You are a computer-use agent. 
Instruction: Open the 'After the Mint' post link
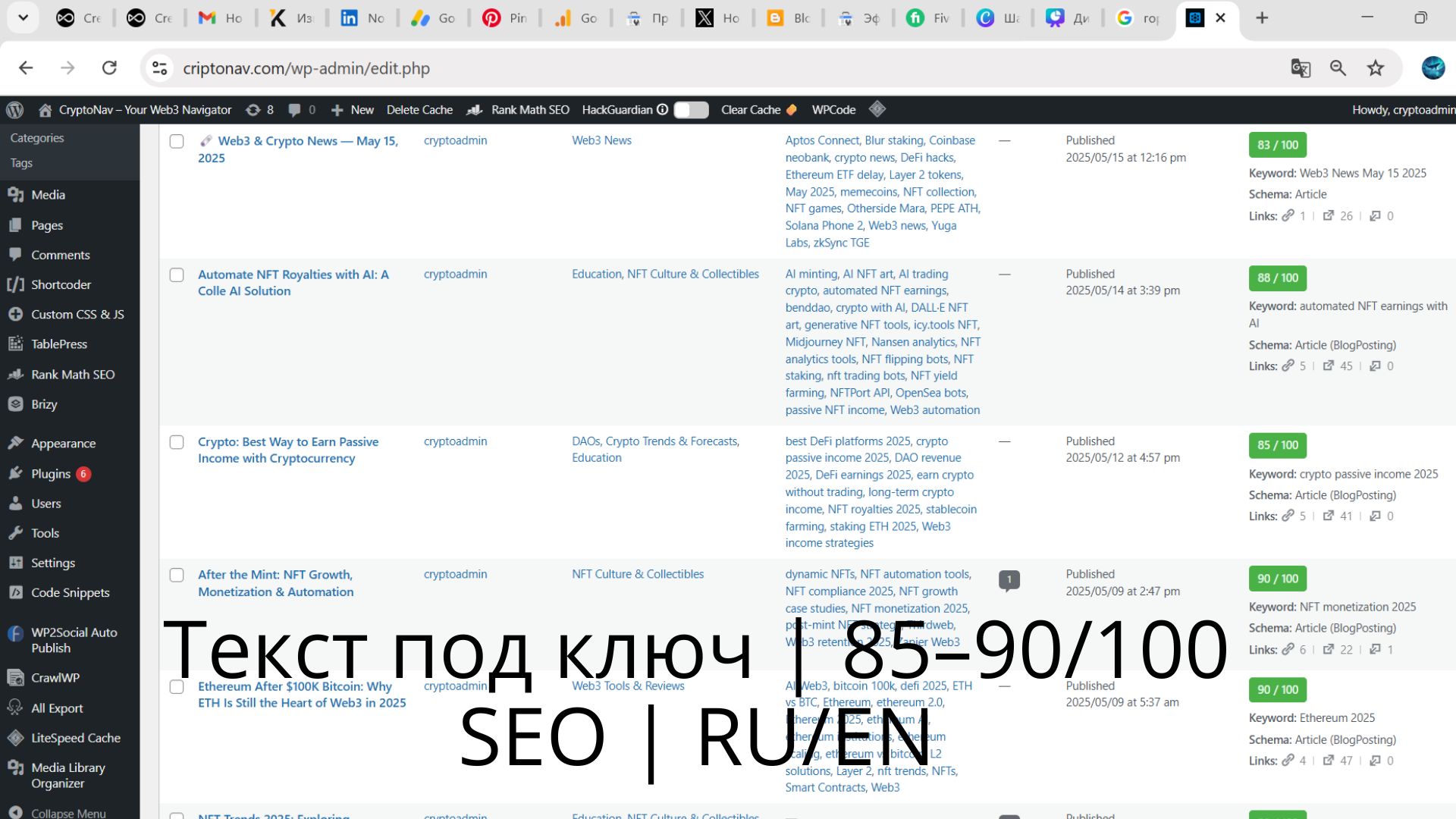(x=275, y=583)
